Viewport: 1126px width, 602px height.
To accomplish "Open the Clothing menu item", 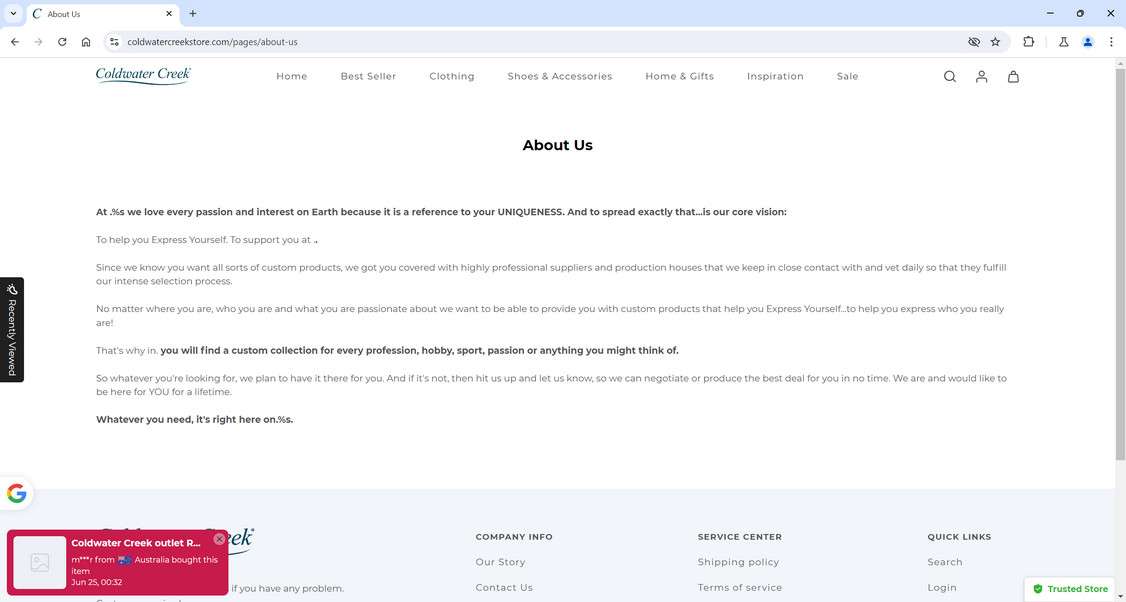I will click(x=452, y=76).
